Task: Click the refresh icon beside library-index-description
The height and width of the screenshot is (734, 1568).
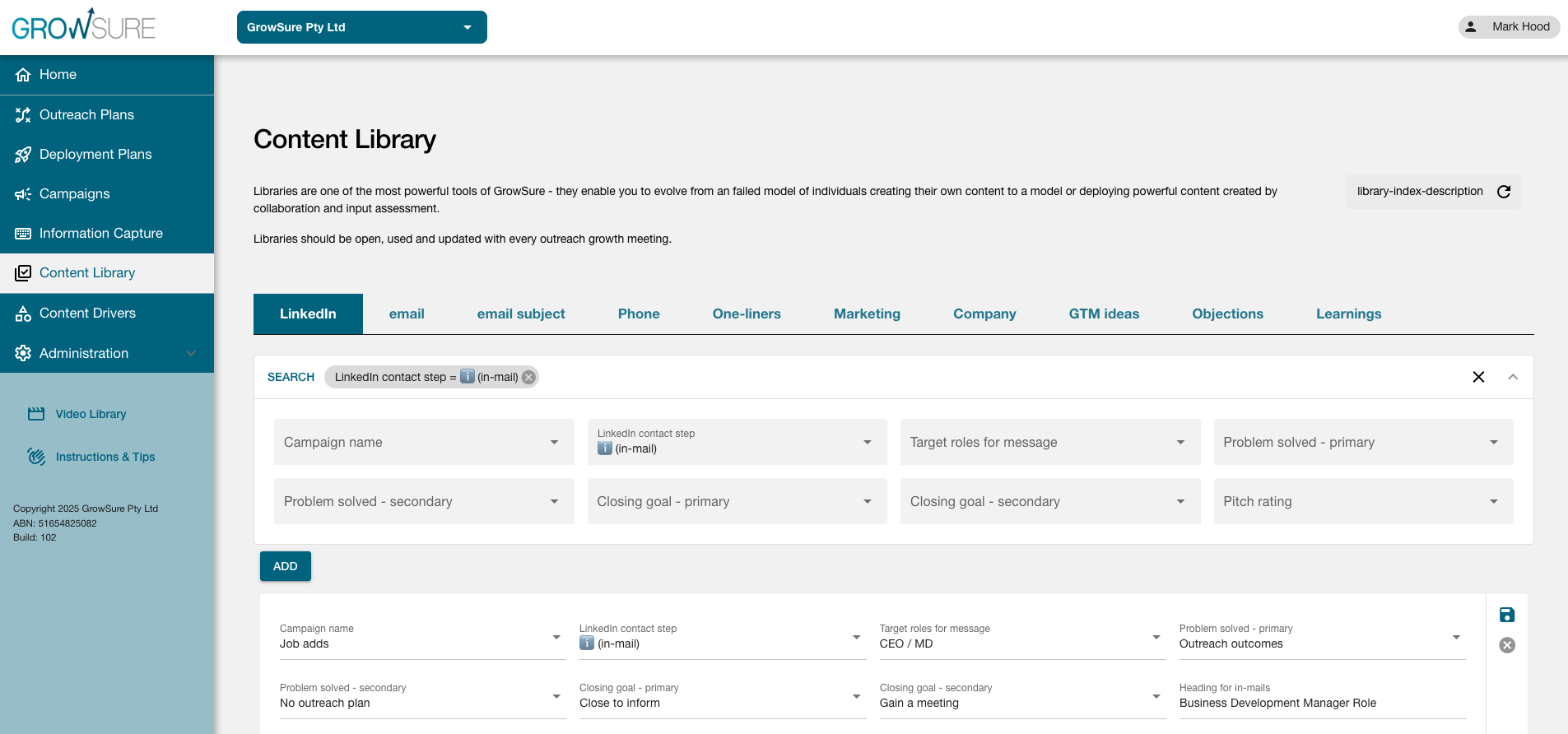Action: 1504,192
